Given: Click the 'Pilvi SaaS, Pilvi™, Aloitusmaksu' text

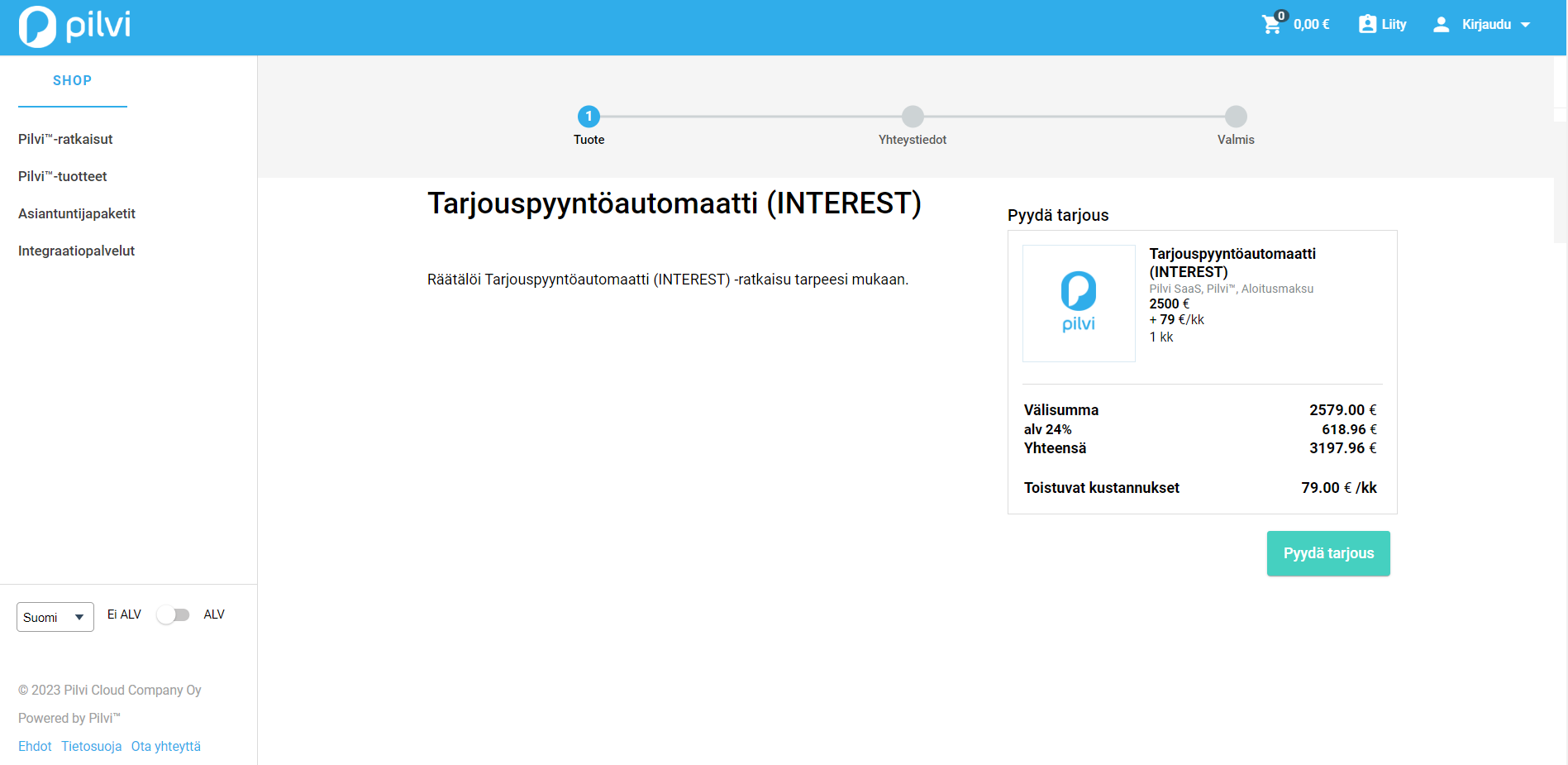Looking at the screenshot, I should click(x=1231, y=289).
